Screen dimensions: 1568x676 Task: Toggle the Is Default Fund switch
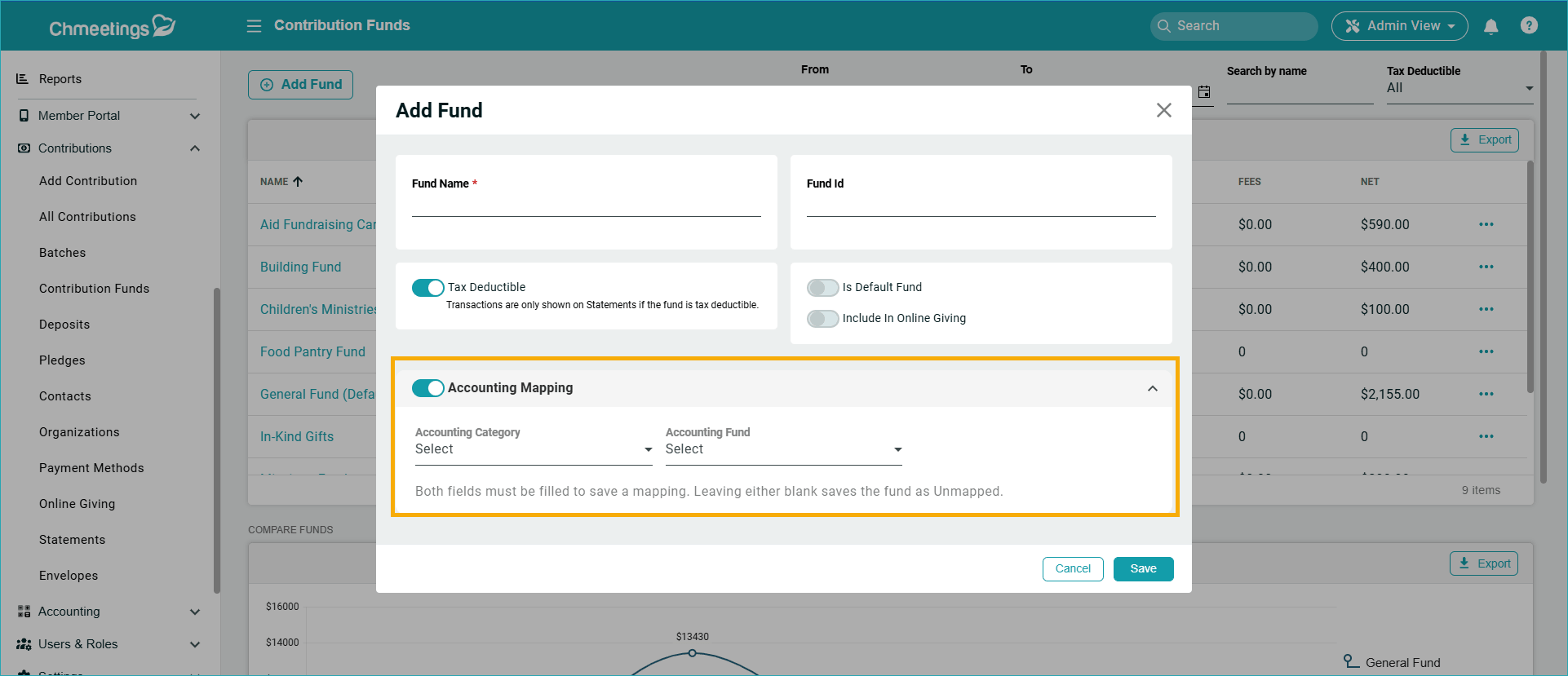(x=823, y=288)
